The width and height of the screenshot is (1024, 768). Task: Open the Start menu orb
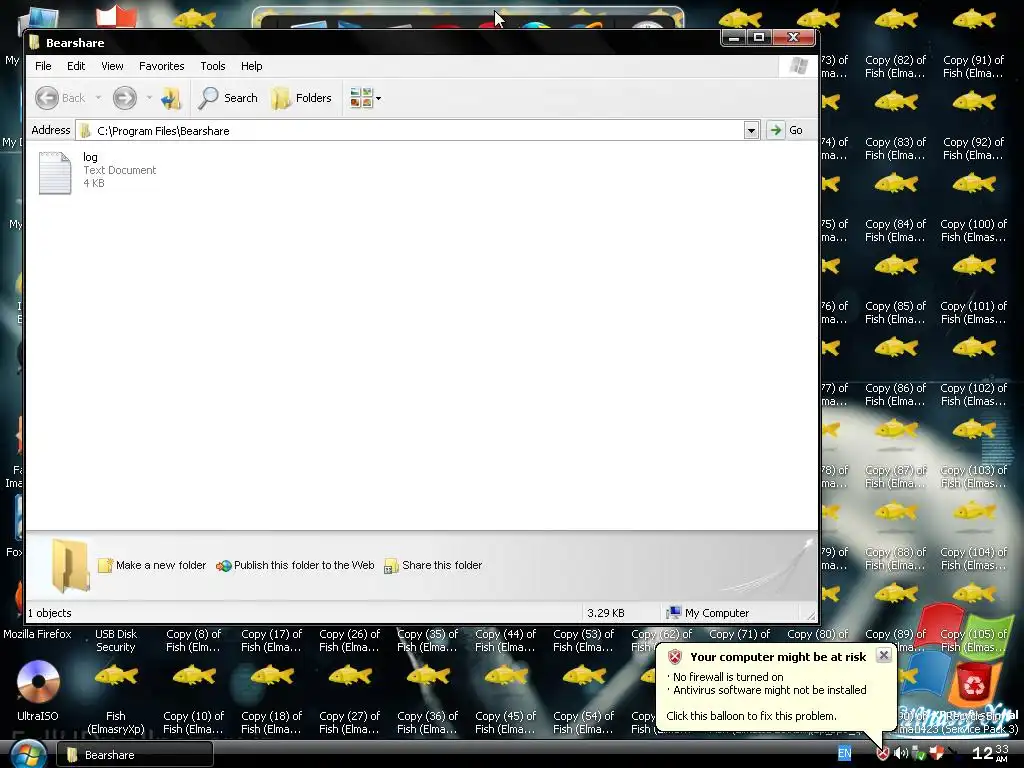coord(27,755)
